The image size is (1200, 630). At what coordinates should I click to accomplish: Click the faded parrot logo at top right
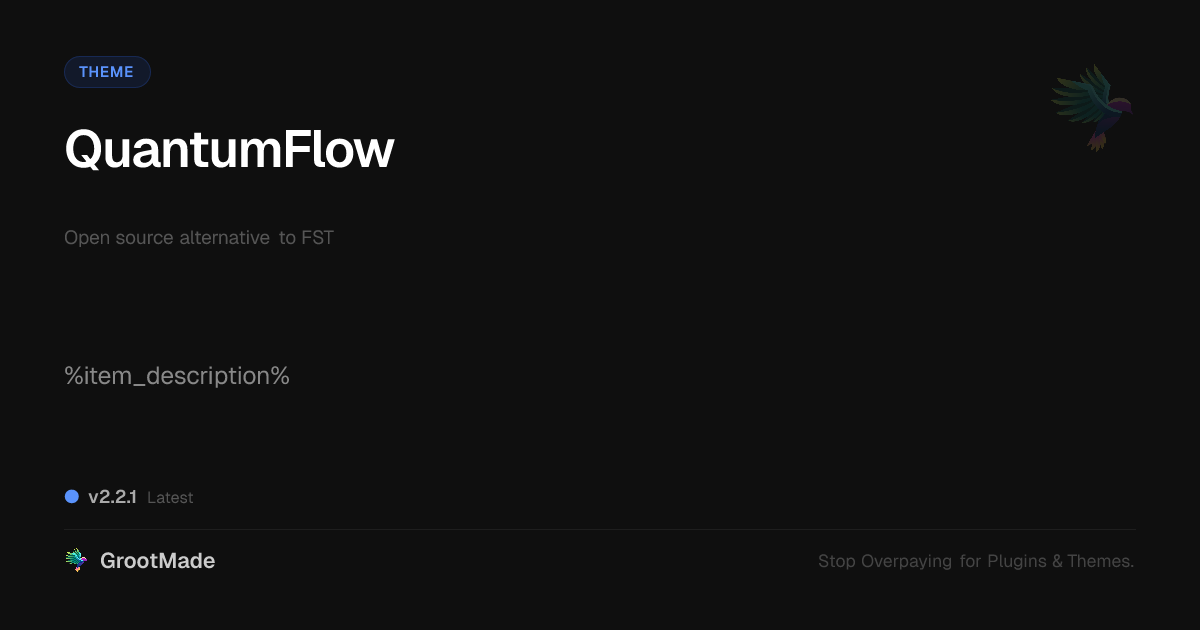1092,107
